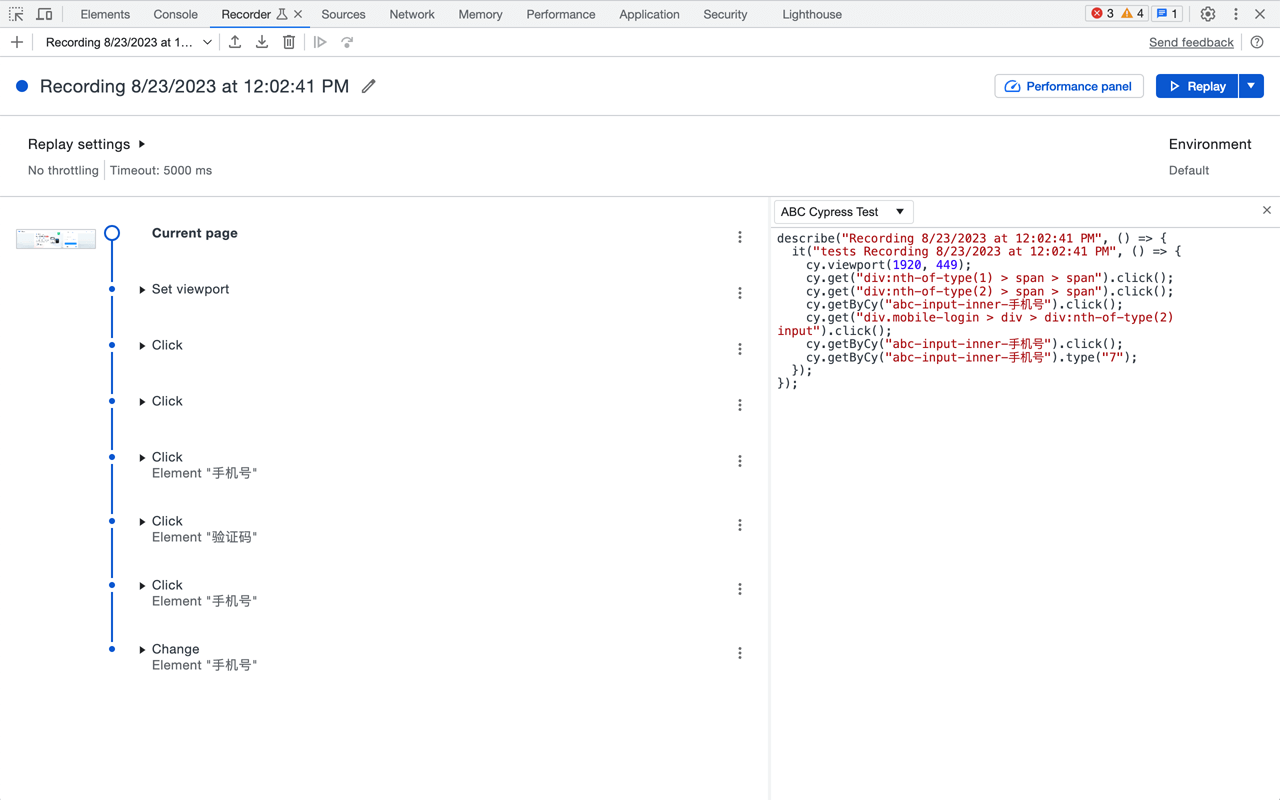Open the ABC Cypress Test format dropdown
1280x800 pixels.
[x=843, y=212]
